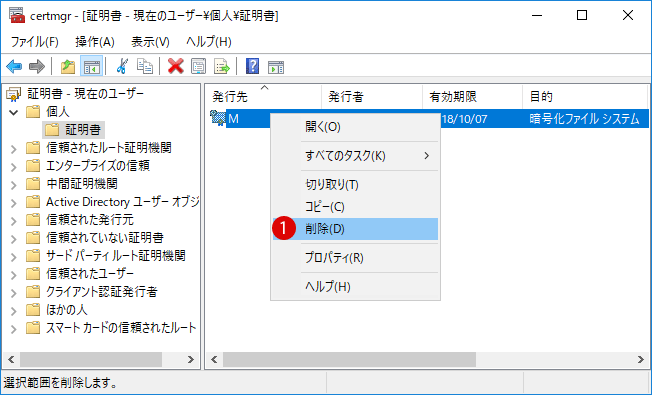This screenshot has height=395, width=652.
Task: Go up one level with folder icon
Action: (x=68, y=67)
